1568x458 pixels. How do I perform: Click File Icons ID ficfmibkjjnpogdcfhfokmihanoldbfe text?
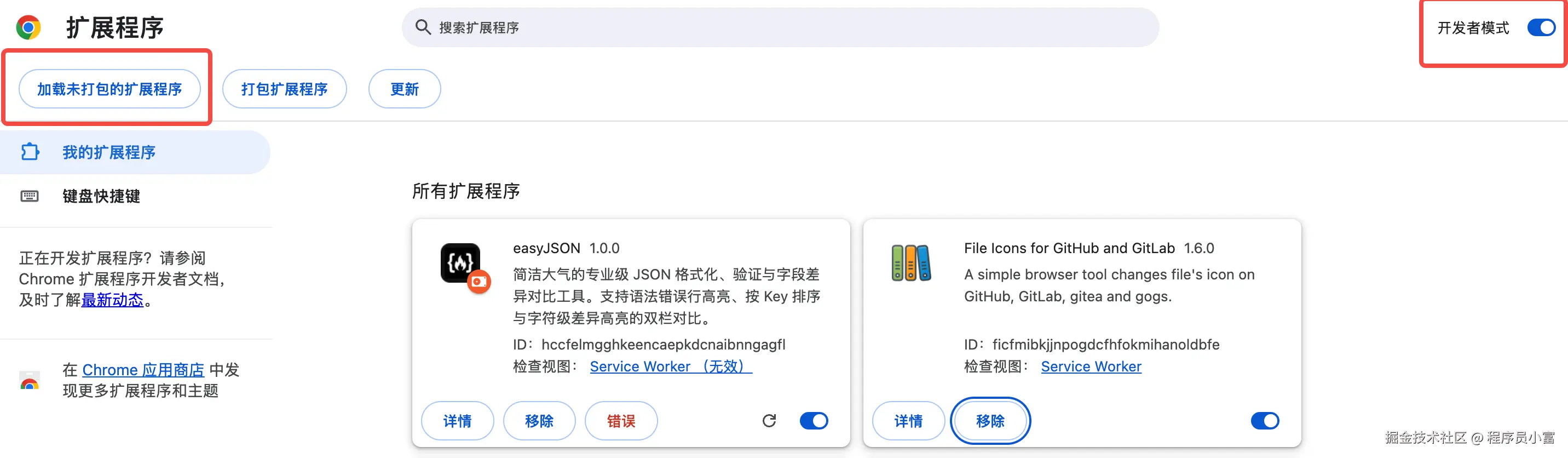[x=1105, y=345]
